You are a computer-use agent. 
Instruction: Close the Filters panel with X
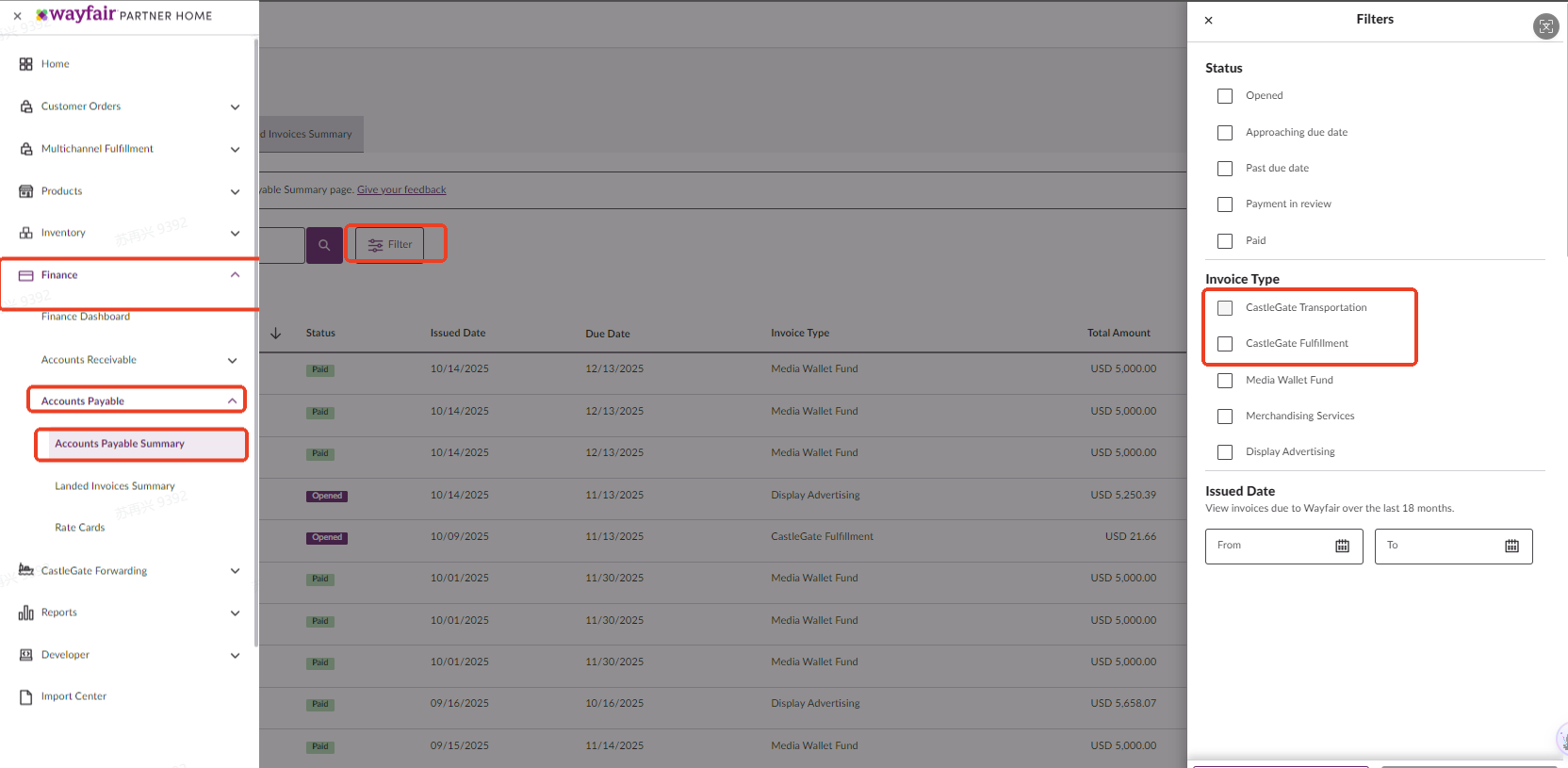(1209, 20)
